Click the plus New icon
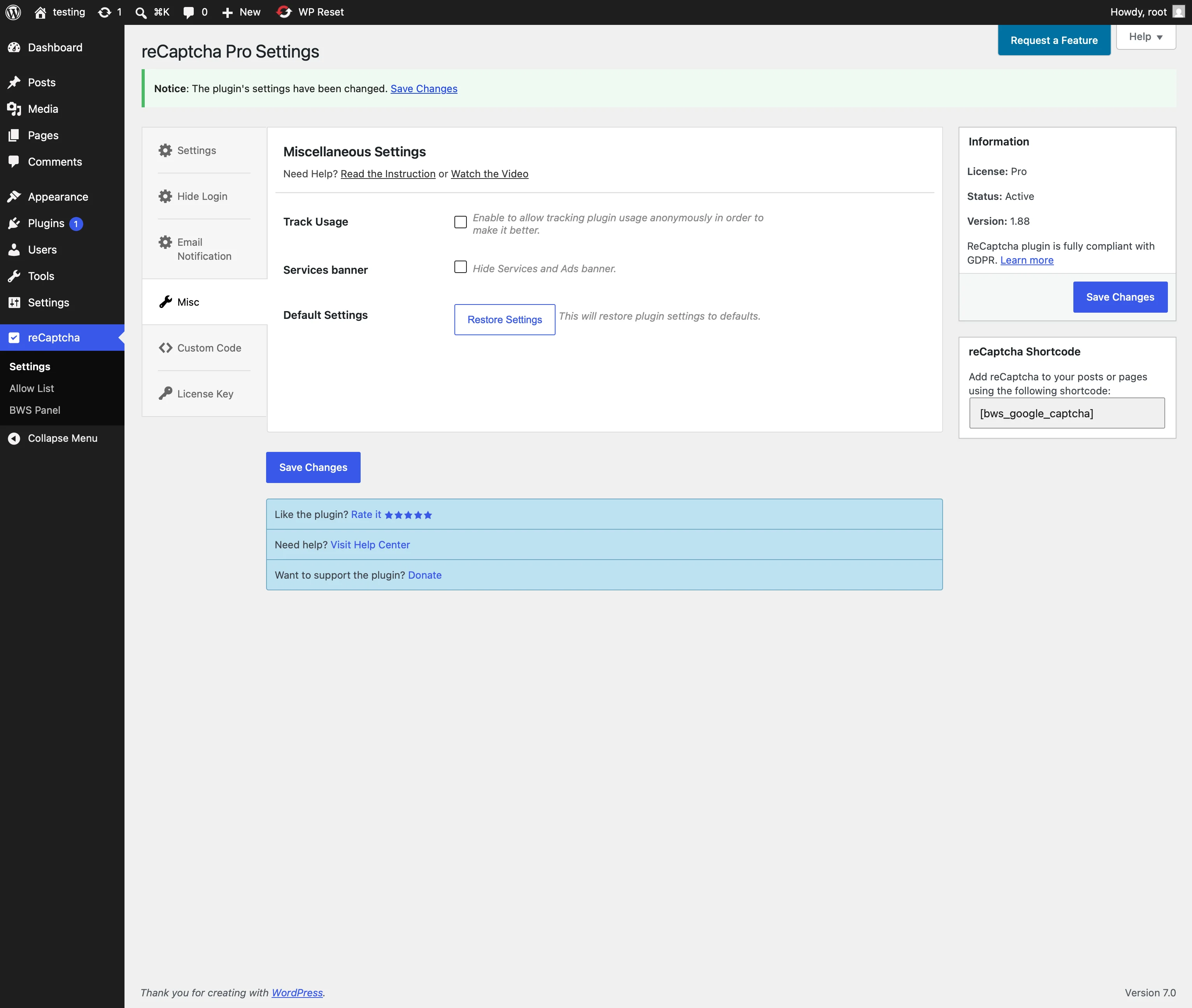This screenshot has height=1008, width=1192. 227,12
